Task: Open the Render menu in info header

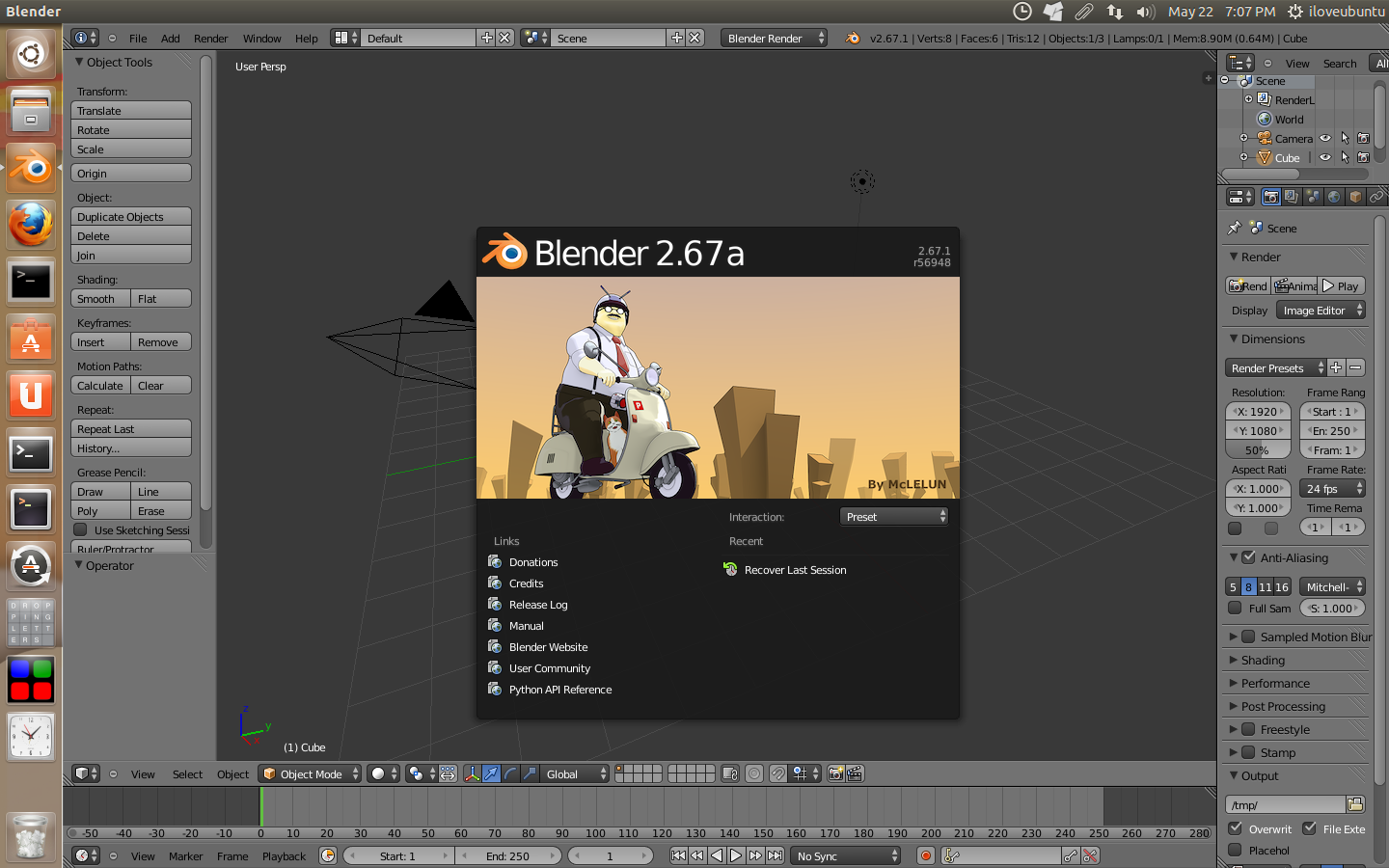Action: [210, 39]
